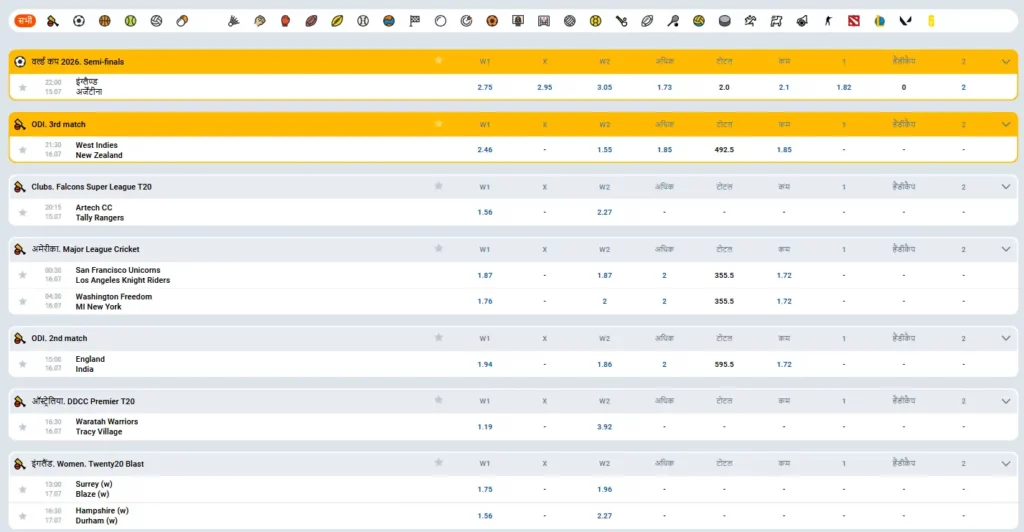
Task: Open the Major League Cricket header
Action: coord(86,249)
